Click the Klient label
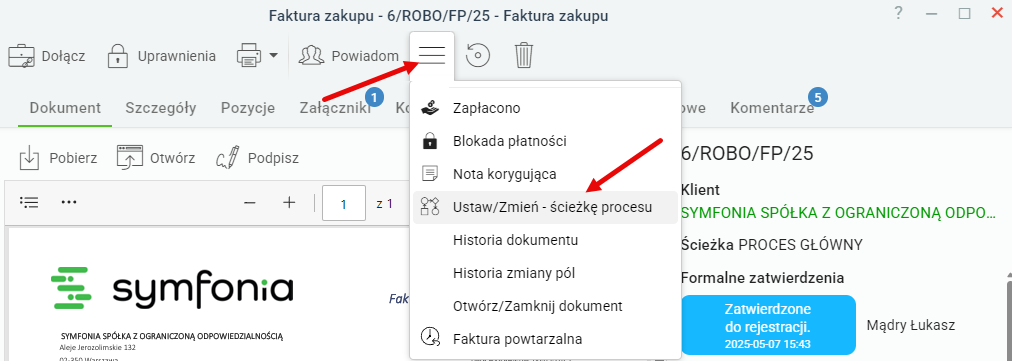The width and height of the screenshot is (1012, 361). pyautogui.click(x=700, y=191)
